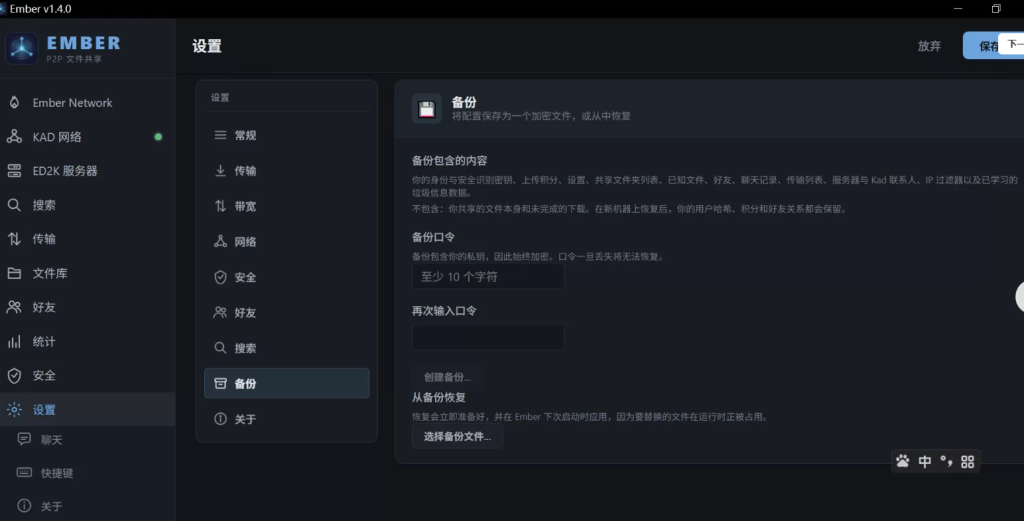Click the 备份 archive box icon
This screenshot has height=521, width=1024.
[221, 383]
